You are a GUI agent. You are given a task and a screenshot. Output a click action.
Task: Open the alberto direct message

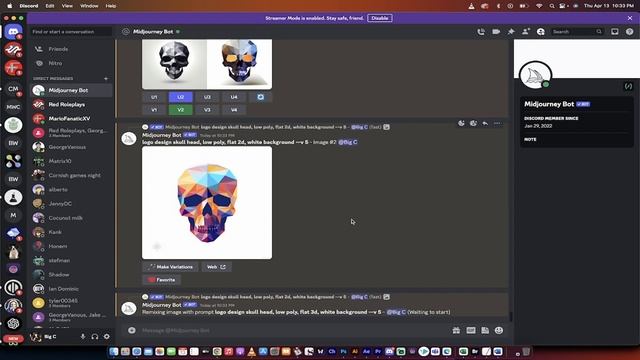coord(71,189)
